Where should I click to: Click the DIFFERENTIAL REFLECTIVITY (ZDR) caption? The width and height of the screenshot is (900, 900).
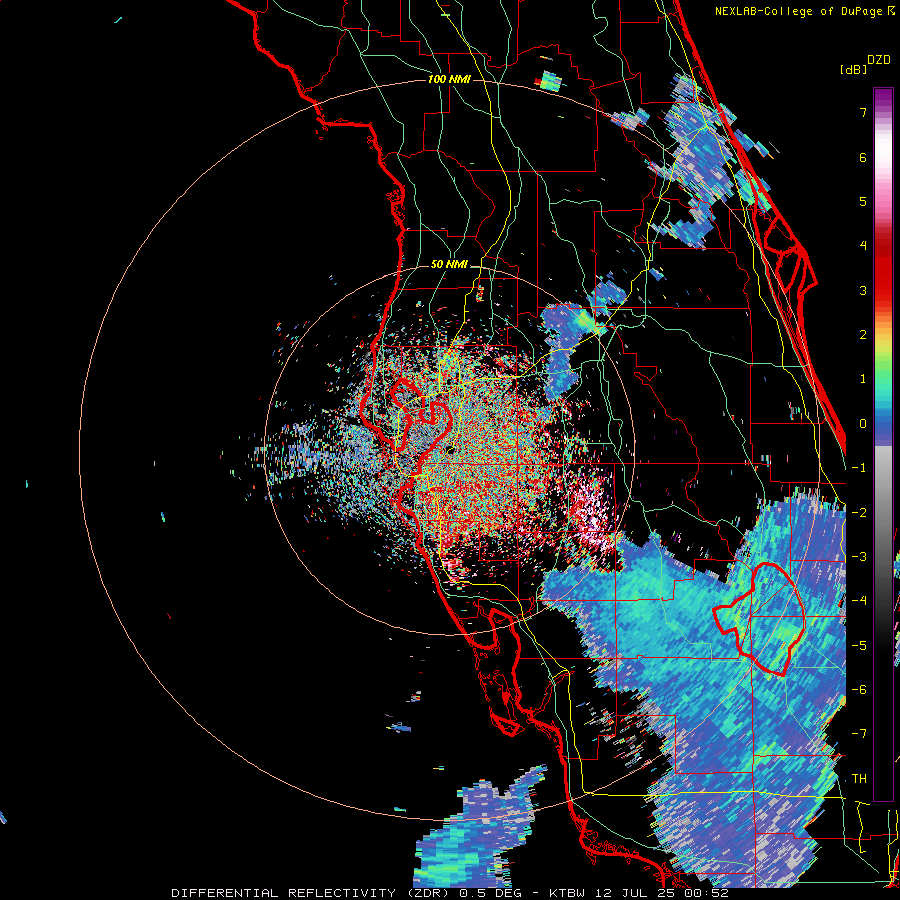point(311,893)
